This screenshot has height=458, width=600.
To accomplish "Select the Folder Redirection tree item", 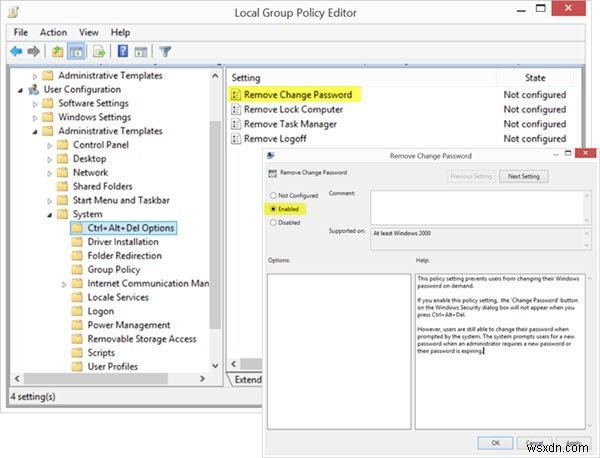I will pyautogui.click(x=125, y=256).
